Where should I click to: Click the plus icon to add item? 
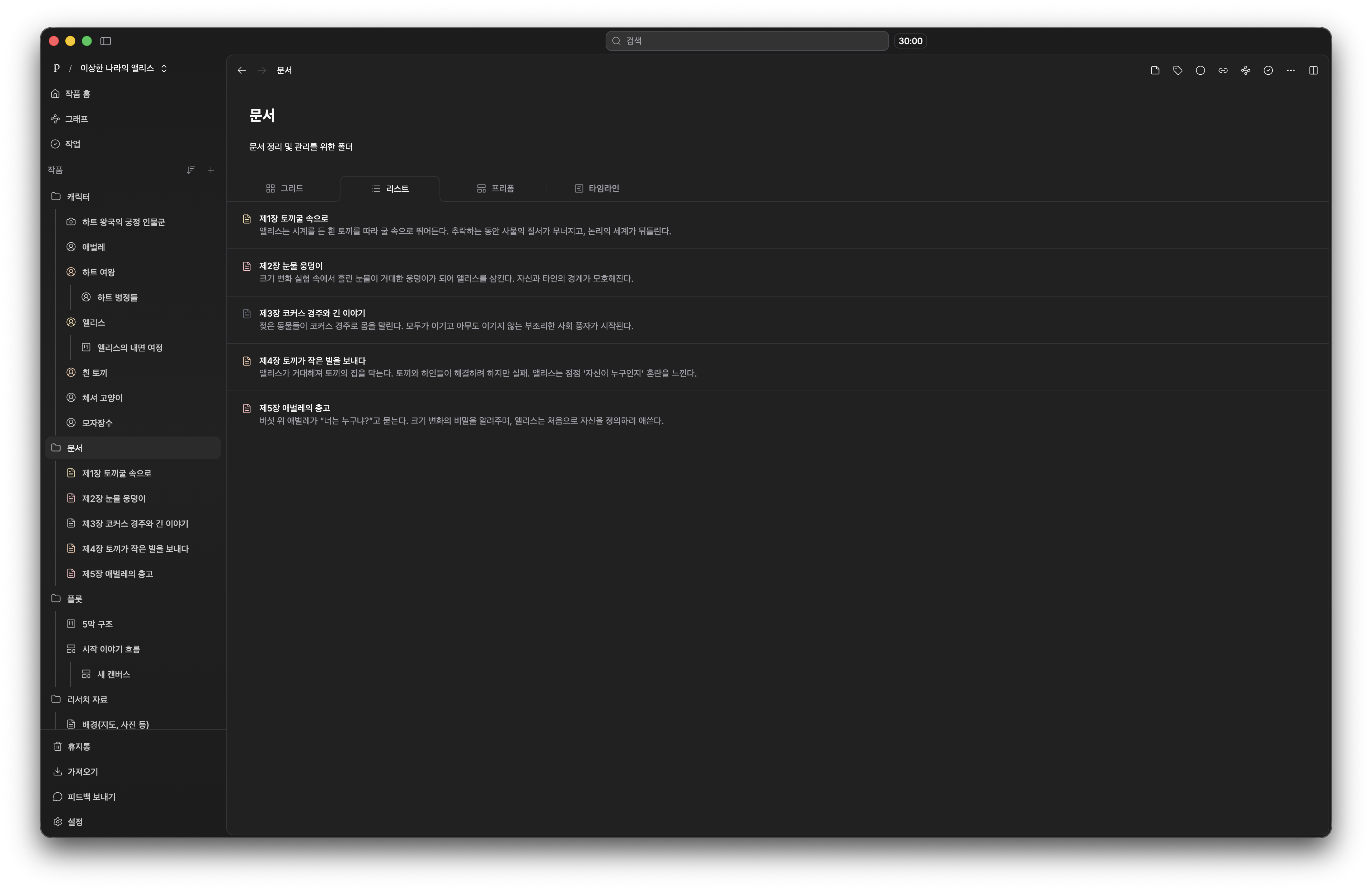pyautogui.click(x=211, y=170)
